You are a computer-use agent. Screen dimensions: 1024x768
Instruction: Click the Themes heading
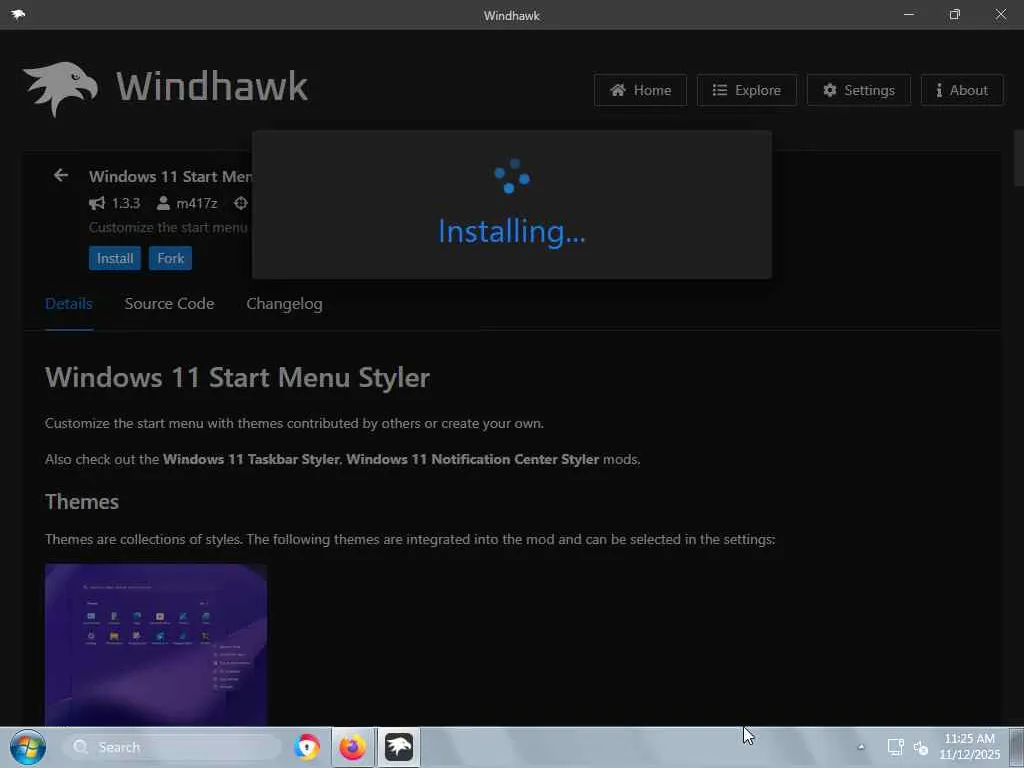pos(82,502)
